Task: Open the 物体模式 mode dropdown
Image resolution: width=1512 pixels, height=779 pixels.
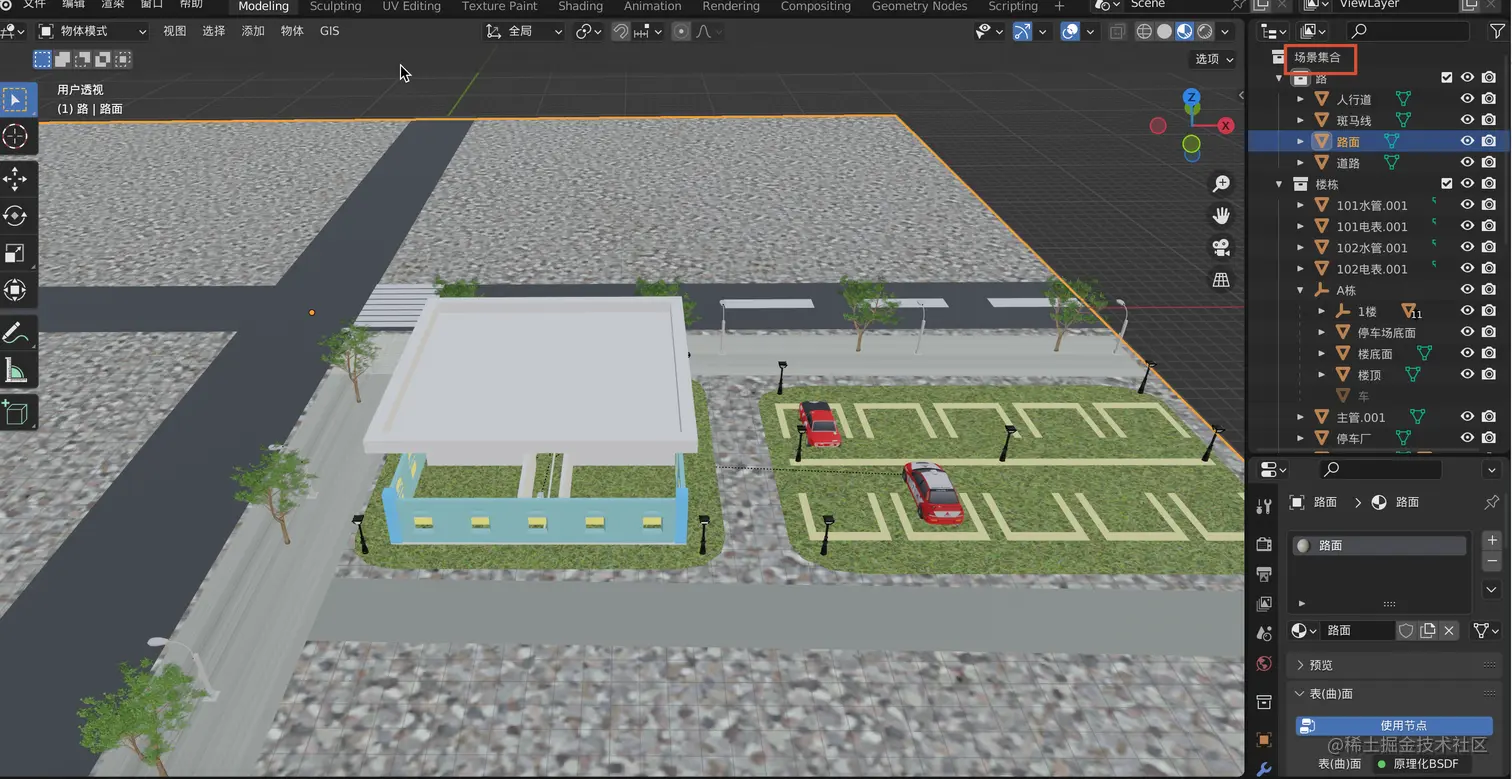Action: [x=93, y=32]
